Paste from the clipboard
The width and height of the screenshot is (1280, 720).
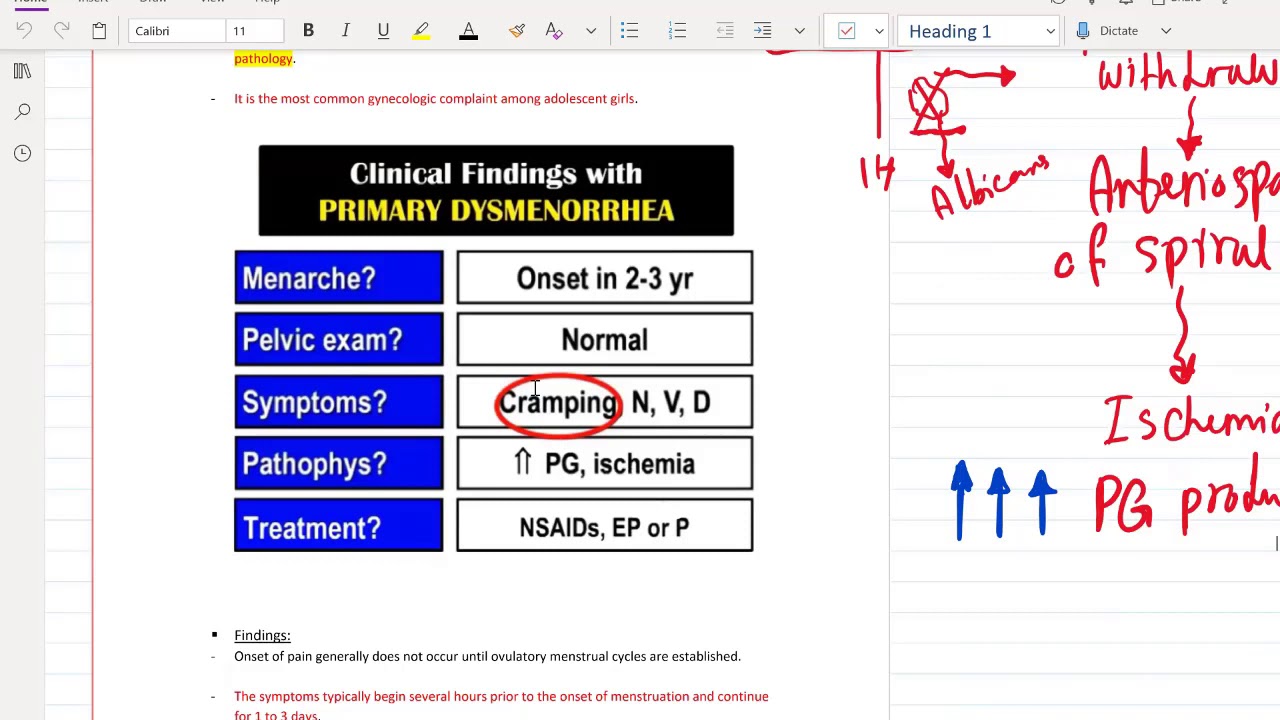pos(99,31)
